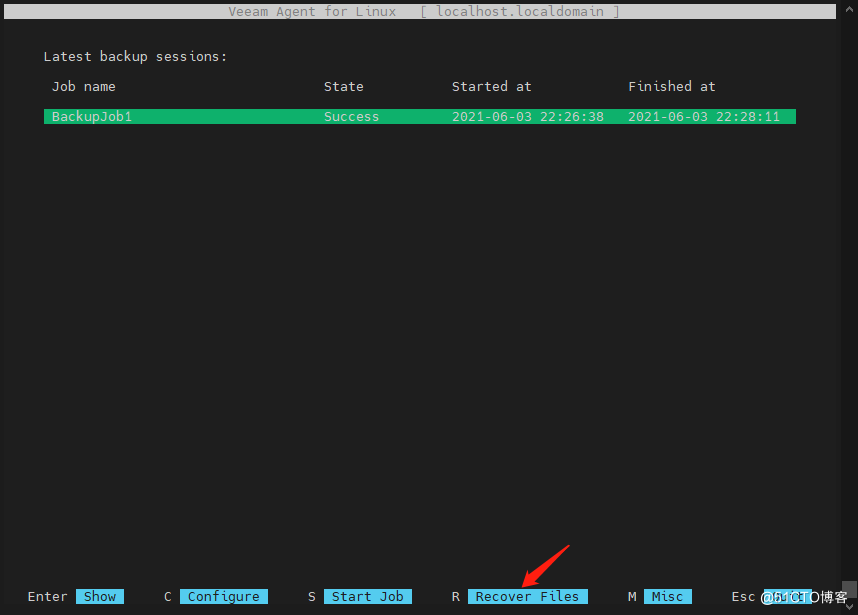This screenshot has width=858, height=615.
Task: Click the Show button
Action: [100, 596]
